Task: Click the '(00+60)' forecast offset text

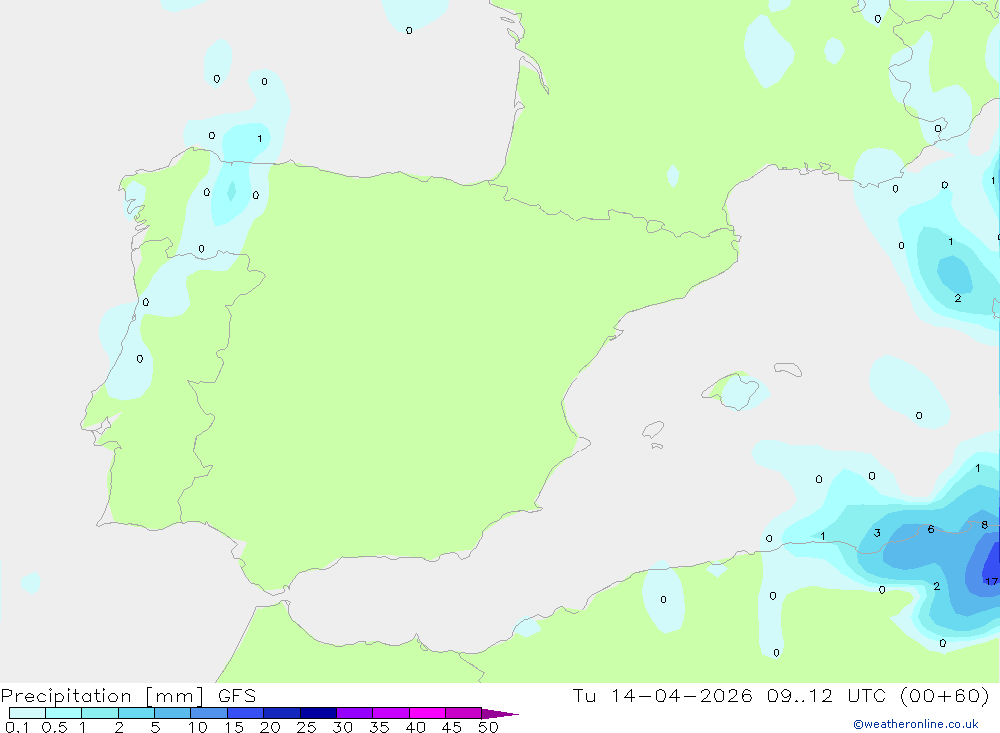Action: [x=944, y=695]
